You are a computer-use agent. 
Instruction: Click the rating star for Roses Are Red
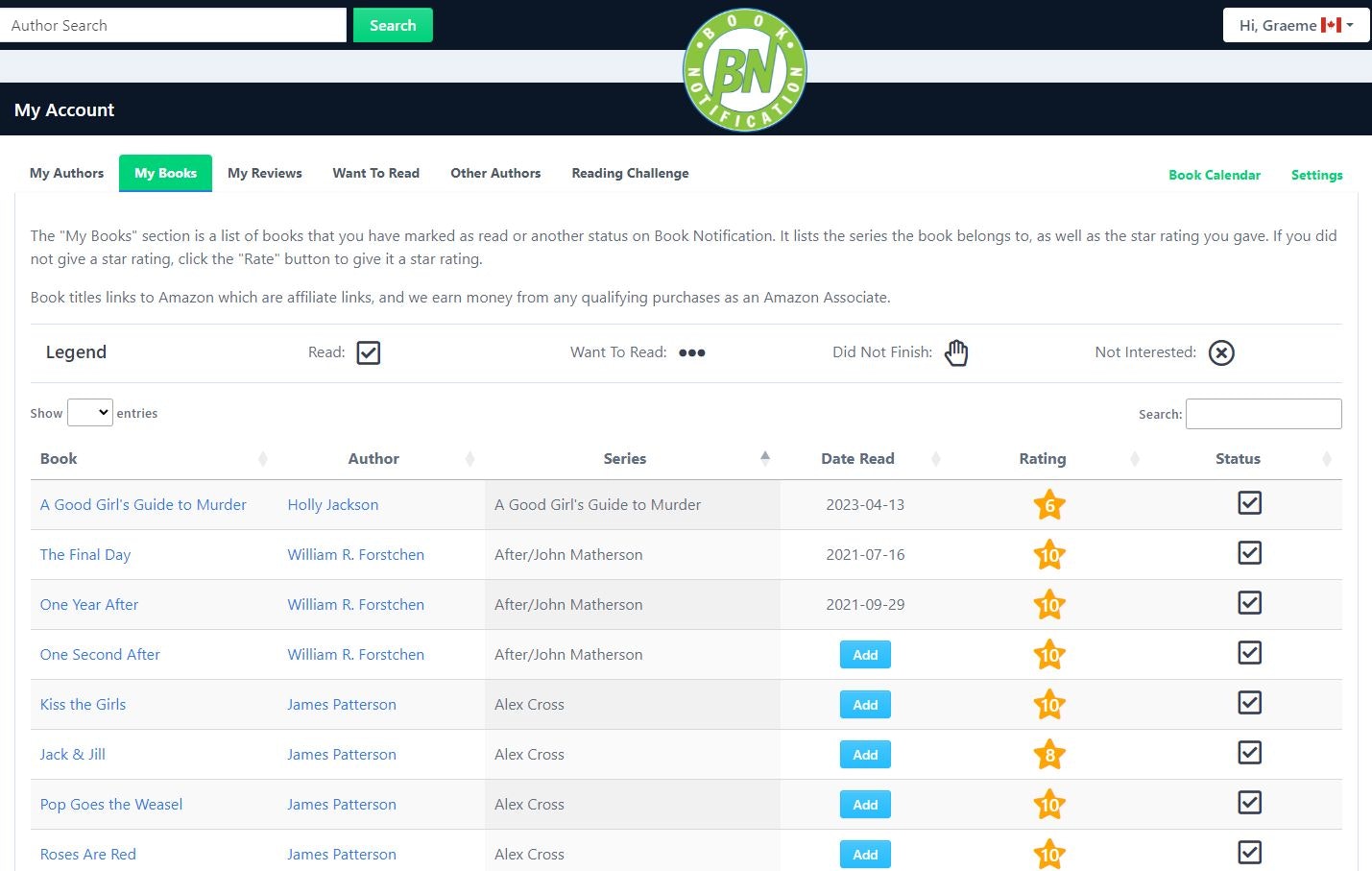(x=1049, y=855)
